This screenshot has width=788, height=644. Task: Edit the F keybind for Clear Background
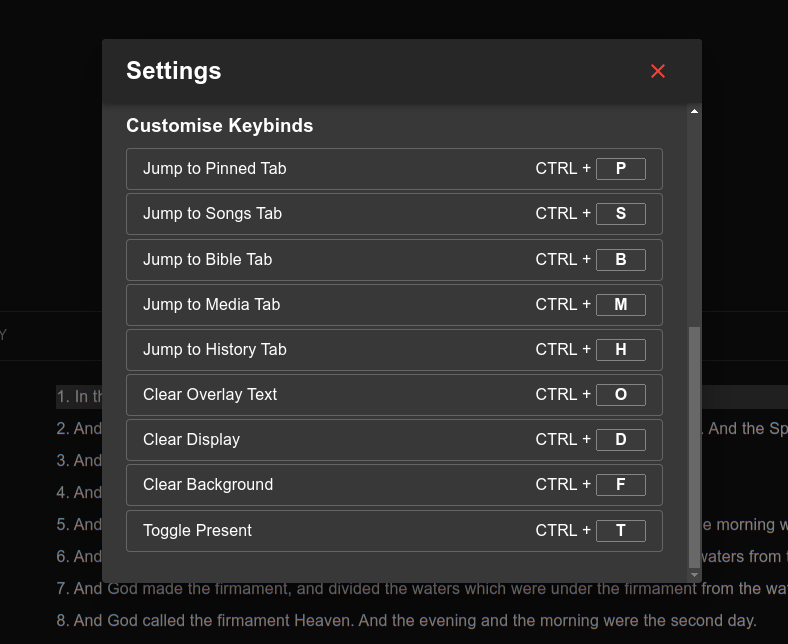(620, 485)
